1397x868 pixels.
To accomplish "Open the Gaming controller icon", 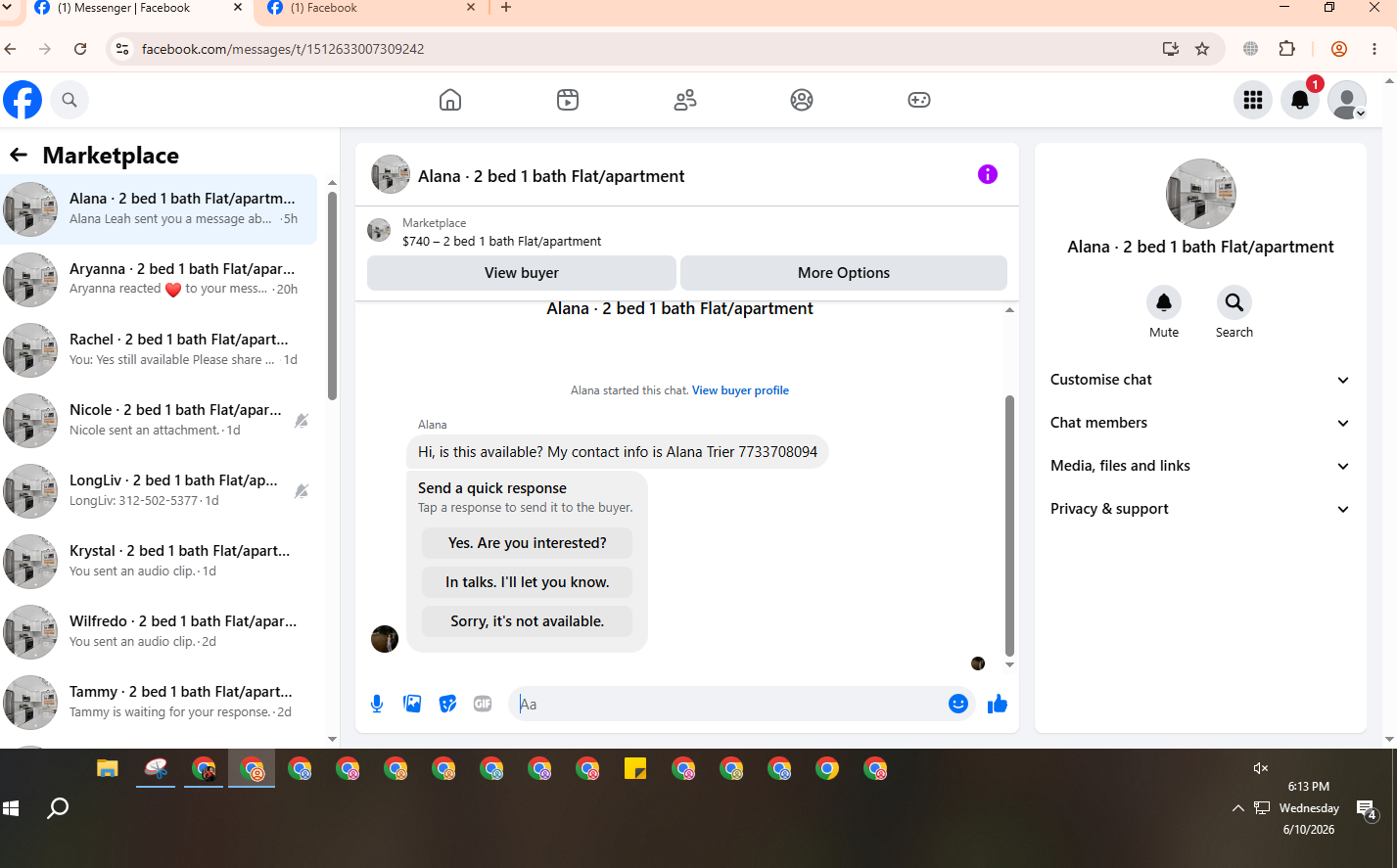I will point(919,100).
